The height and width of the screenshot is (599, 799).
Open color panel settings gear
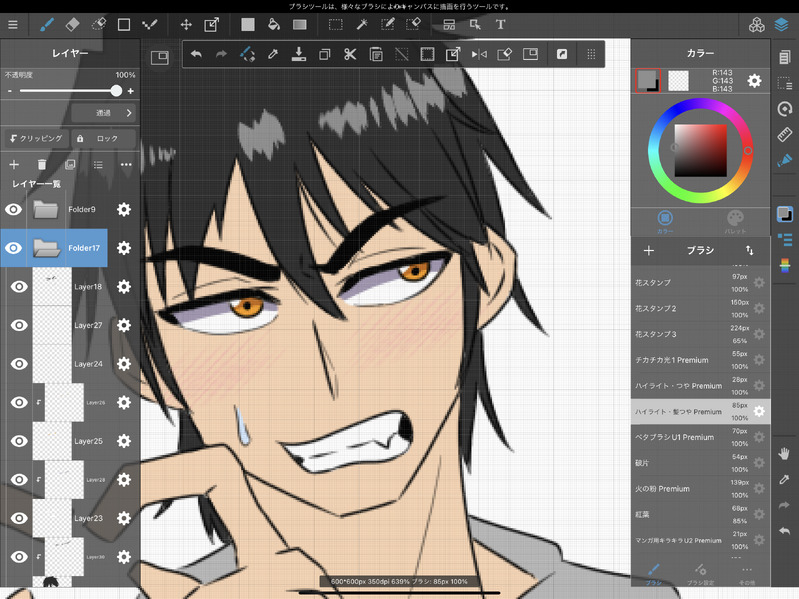click(x=754, y=80)
